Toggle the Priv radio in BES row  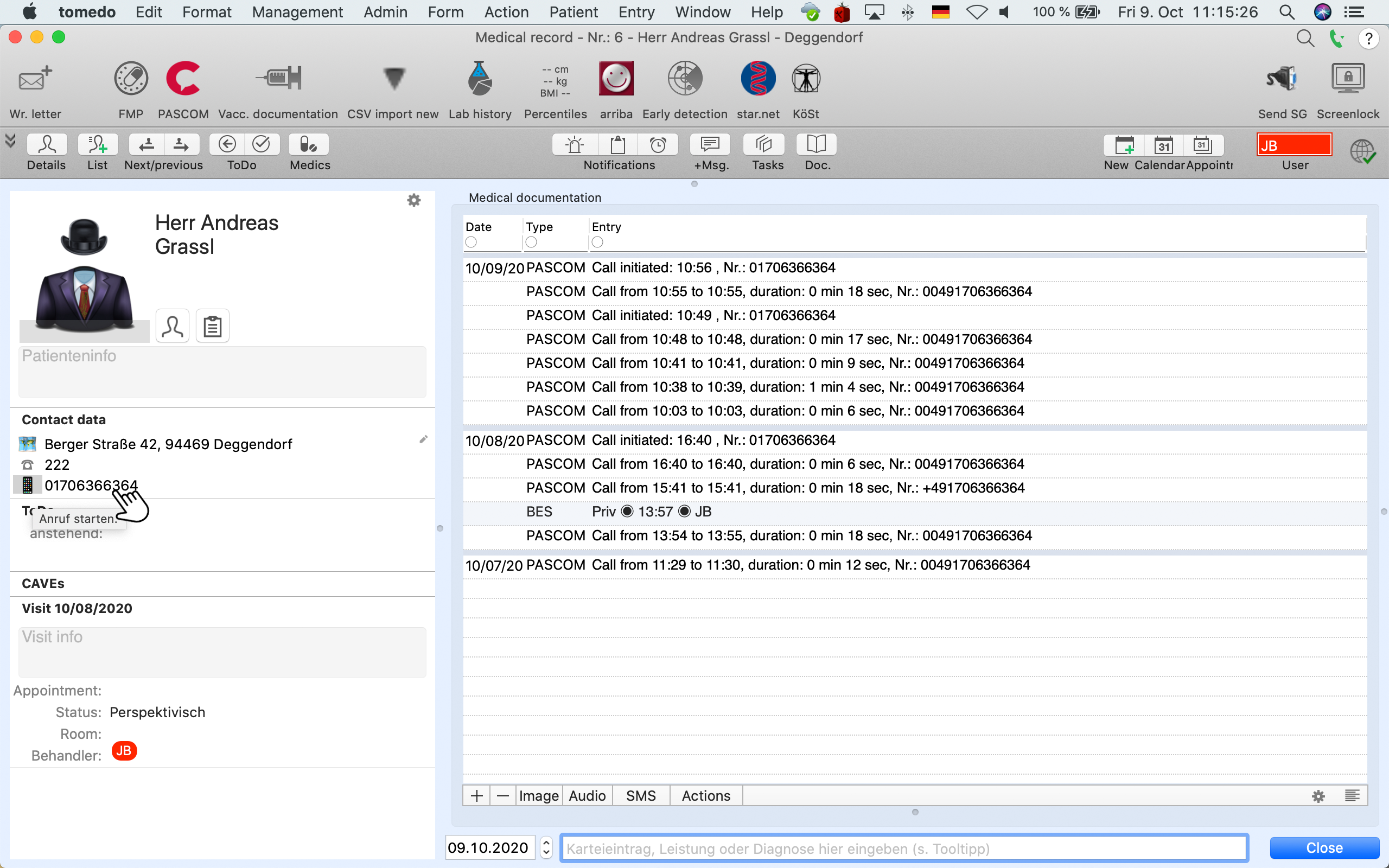pyautogui.click(x=627, y=512)
